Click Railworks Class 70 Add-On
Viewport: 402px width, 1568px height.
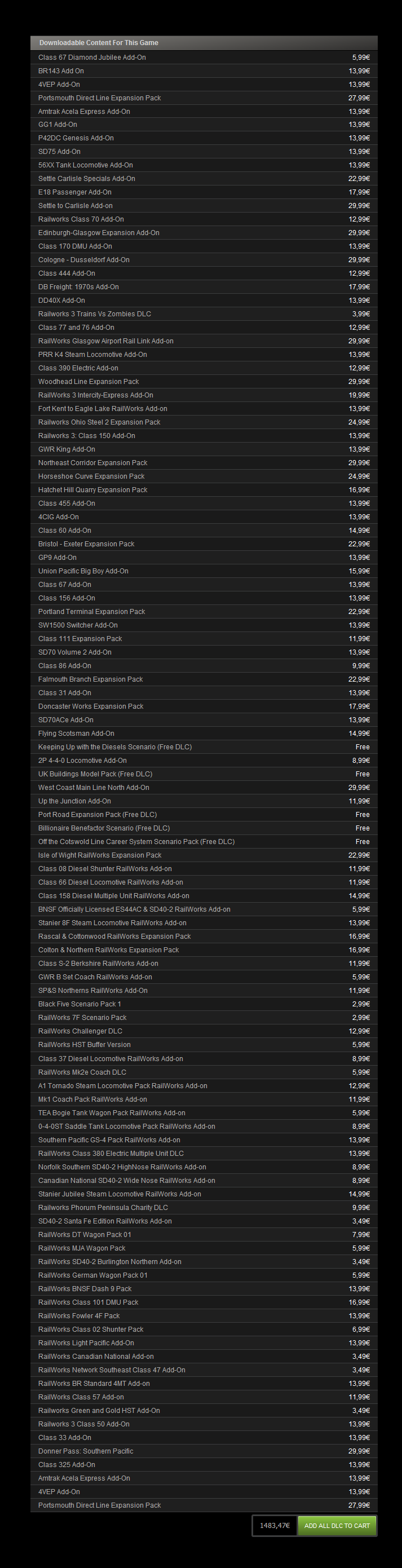pos(204,219)
